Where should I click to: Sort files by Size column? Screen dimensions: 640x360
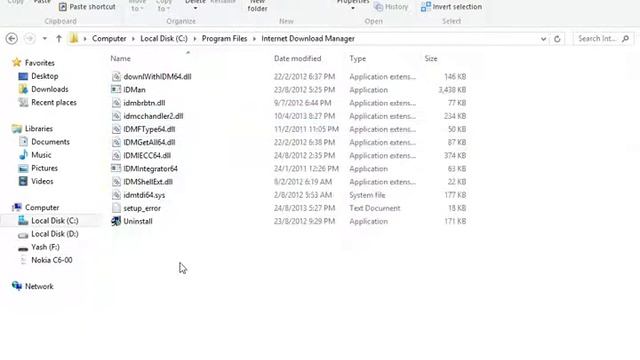[x=431, y=58]
